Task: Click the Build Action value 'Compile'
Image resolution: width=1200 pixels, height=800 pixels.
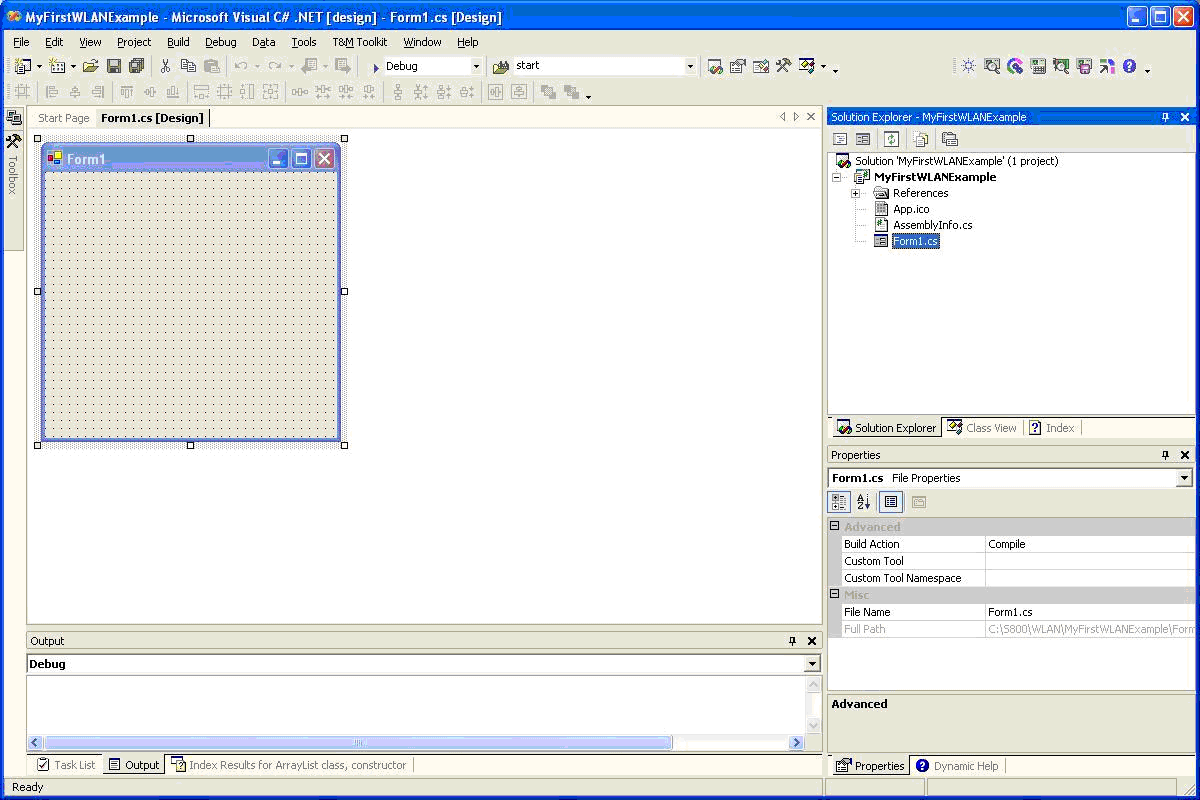Action: [x=1090, y=544]
